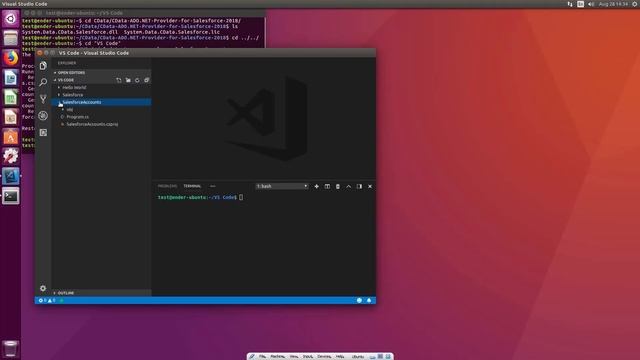This screenshot has height=360, width=640.
Task: Open the Explorer view in the activity bar
Action: [43, 66]
